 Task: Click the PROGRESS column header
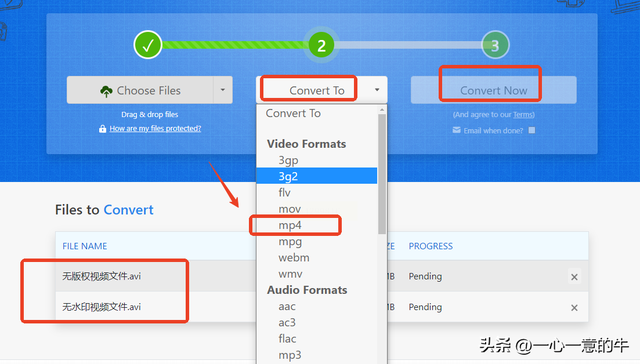[431, 246]
